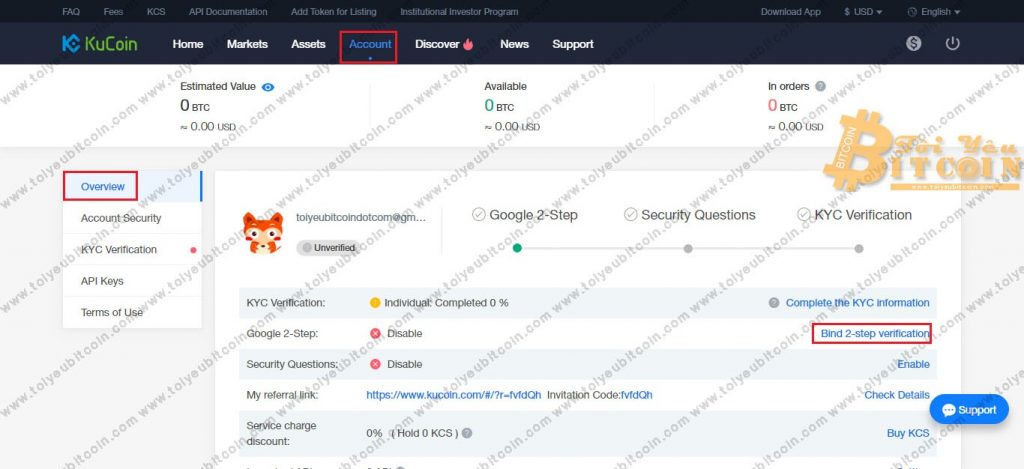Open the News page
This screenshot has height=469, width=1024.
[515, 44]
